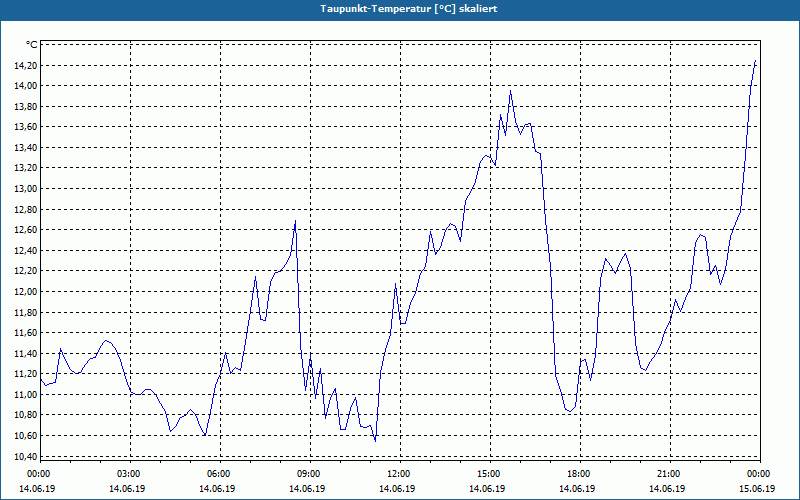
Task: Click the 12,00 y-axis value
Action: coord(27,292)
